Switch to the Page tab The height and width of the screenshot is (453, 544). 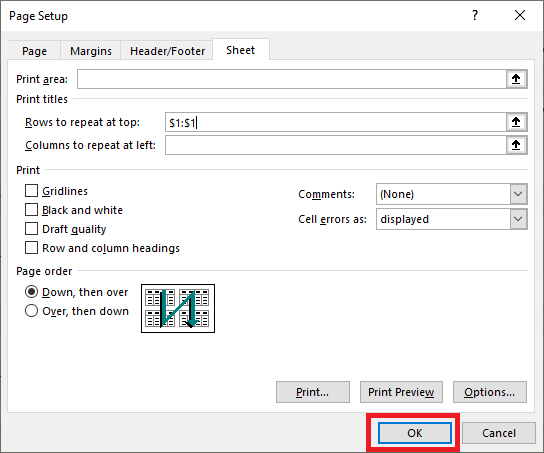(34, 51)
